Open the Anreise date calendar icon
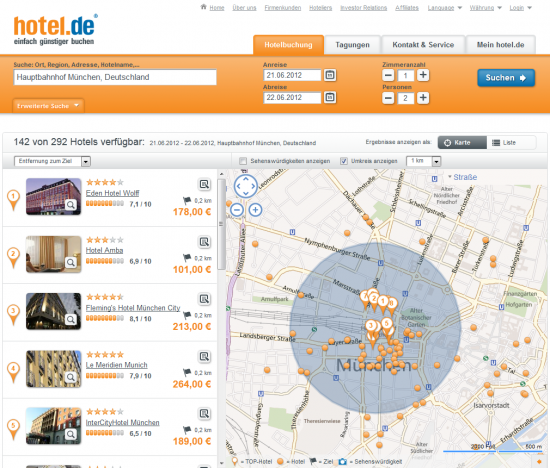 [330, 75]
